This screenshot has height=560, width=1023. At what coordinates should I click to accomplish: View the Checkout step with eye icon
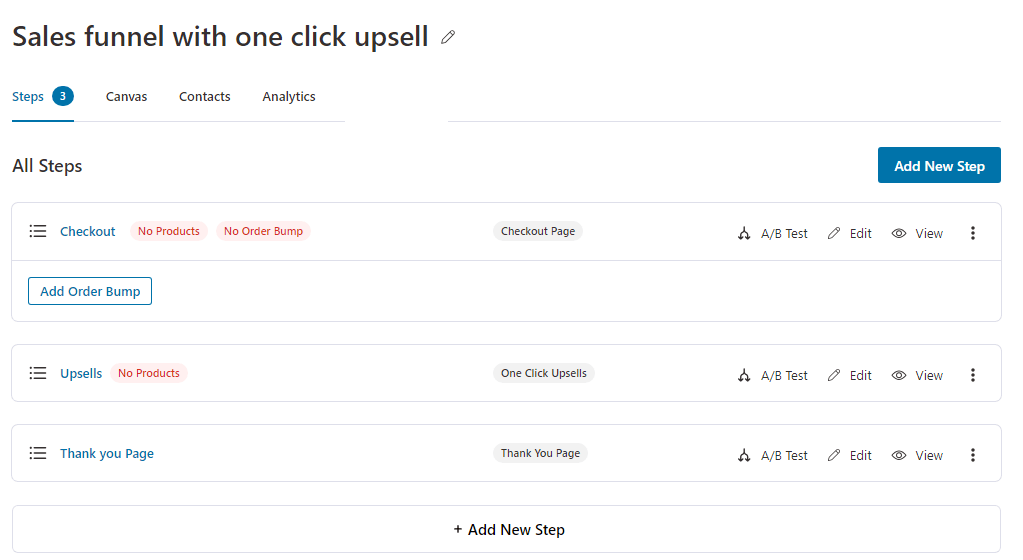click(x=917, y=233)
